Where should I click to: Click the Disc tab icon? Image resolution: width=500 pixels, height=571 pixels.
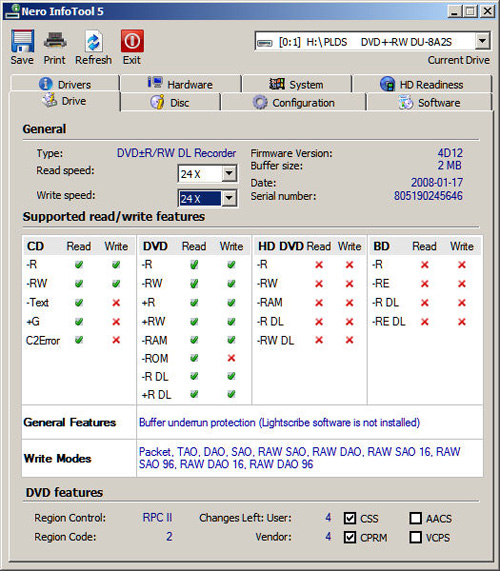157,102
